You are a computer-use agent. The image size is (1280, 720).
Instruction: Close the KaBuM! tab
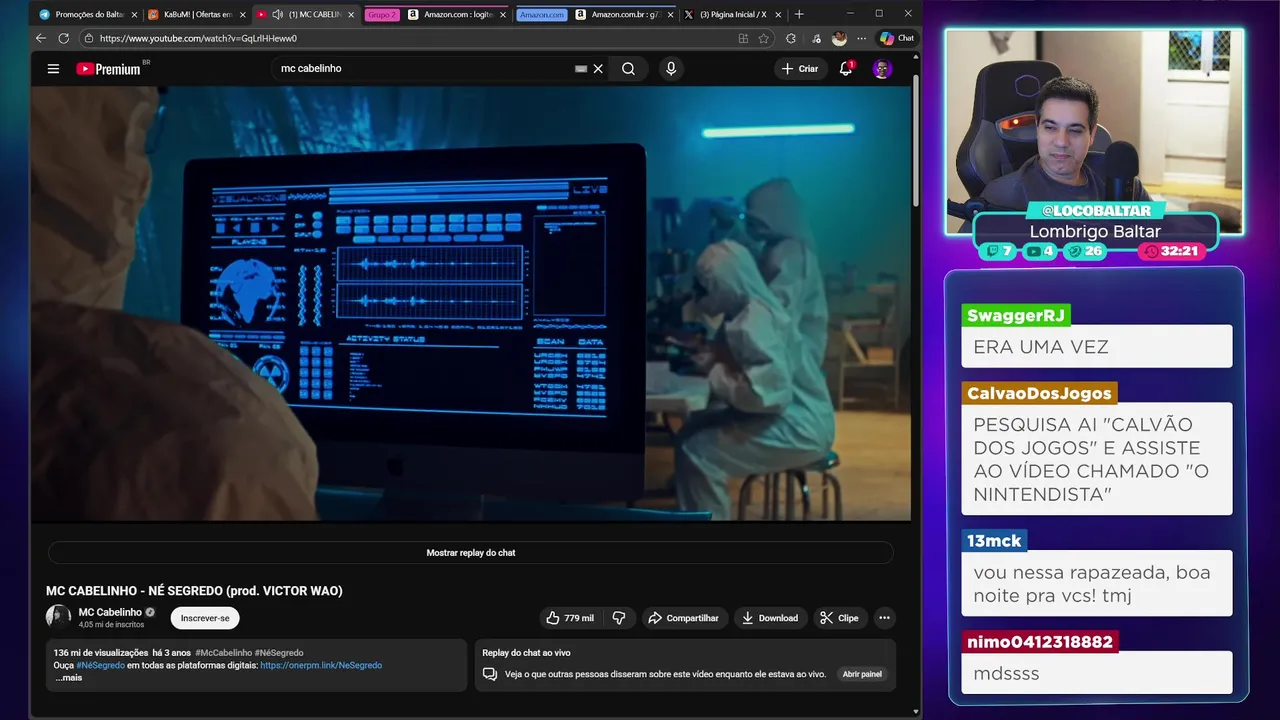tap(242, 15)
